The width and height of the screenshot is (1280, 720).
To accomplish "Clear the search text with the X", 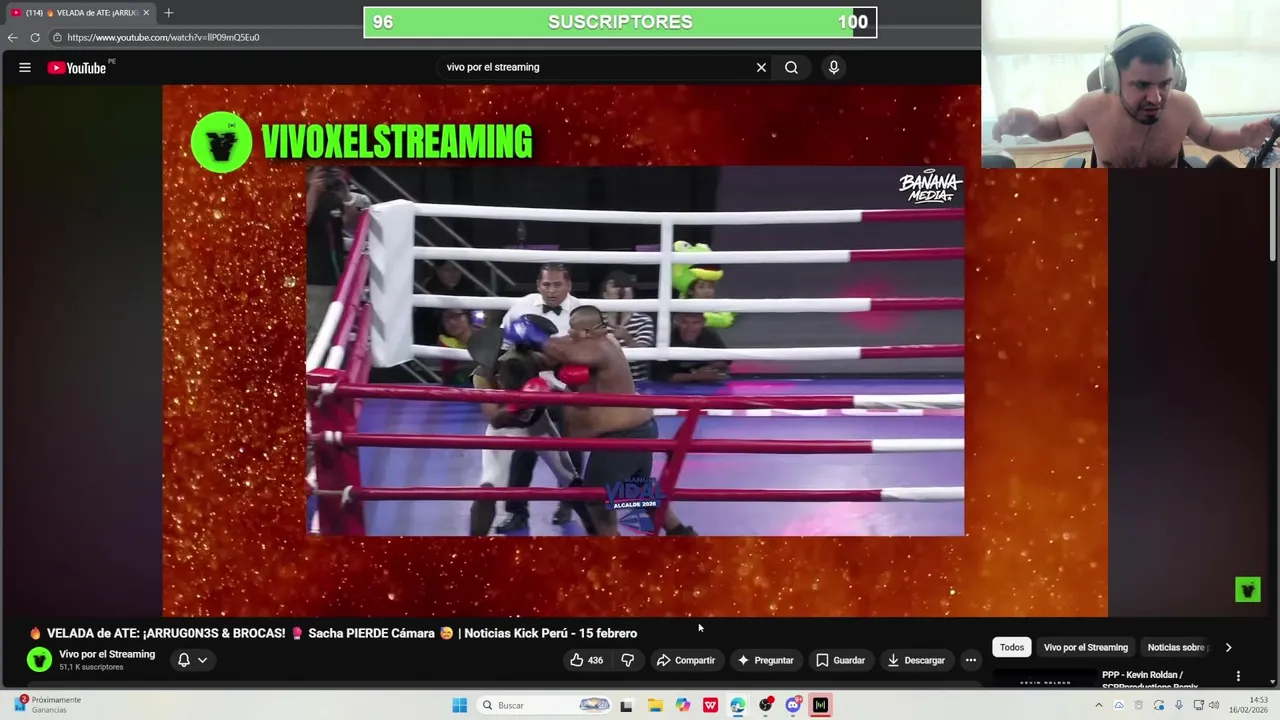I will (761, 67).
